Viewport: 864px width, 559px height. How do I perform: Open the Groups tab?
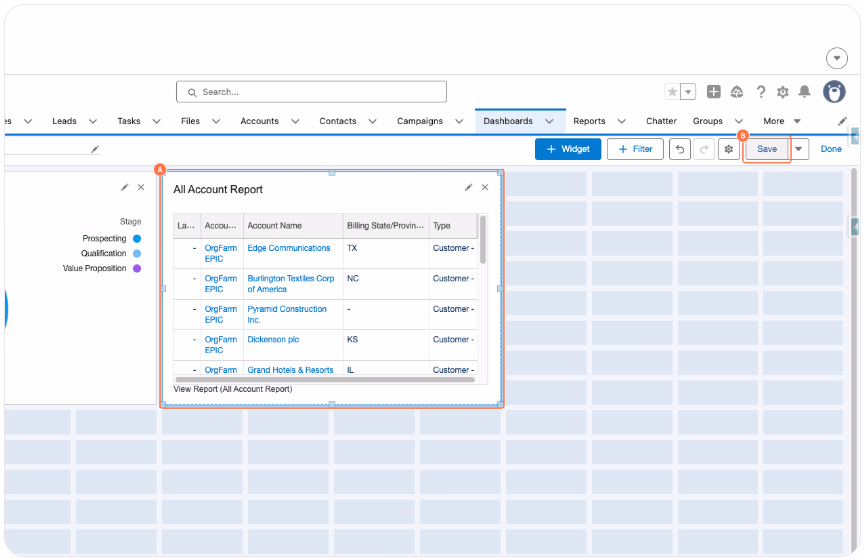pos(708,121)
